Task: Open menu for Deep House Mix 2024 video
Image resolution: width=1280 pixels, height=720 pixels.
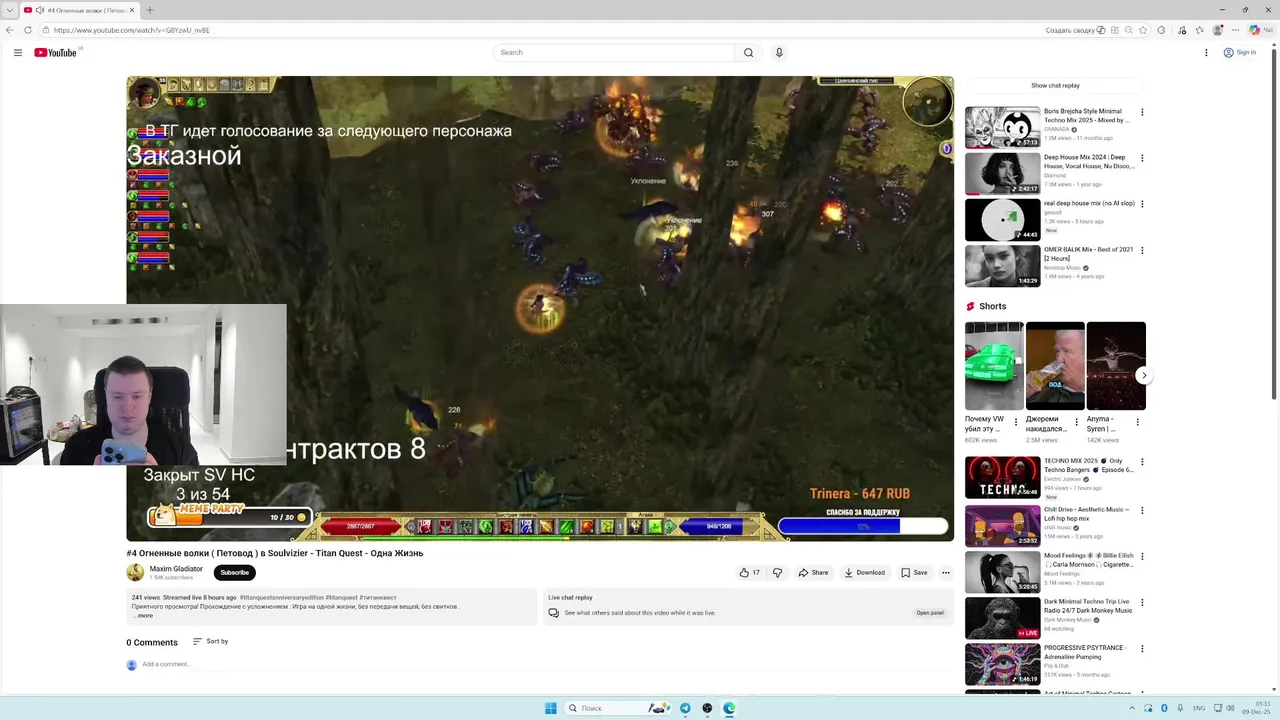Action: pyautogui.click(x=1142, y=158)
